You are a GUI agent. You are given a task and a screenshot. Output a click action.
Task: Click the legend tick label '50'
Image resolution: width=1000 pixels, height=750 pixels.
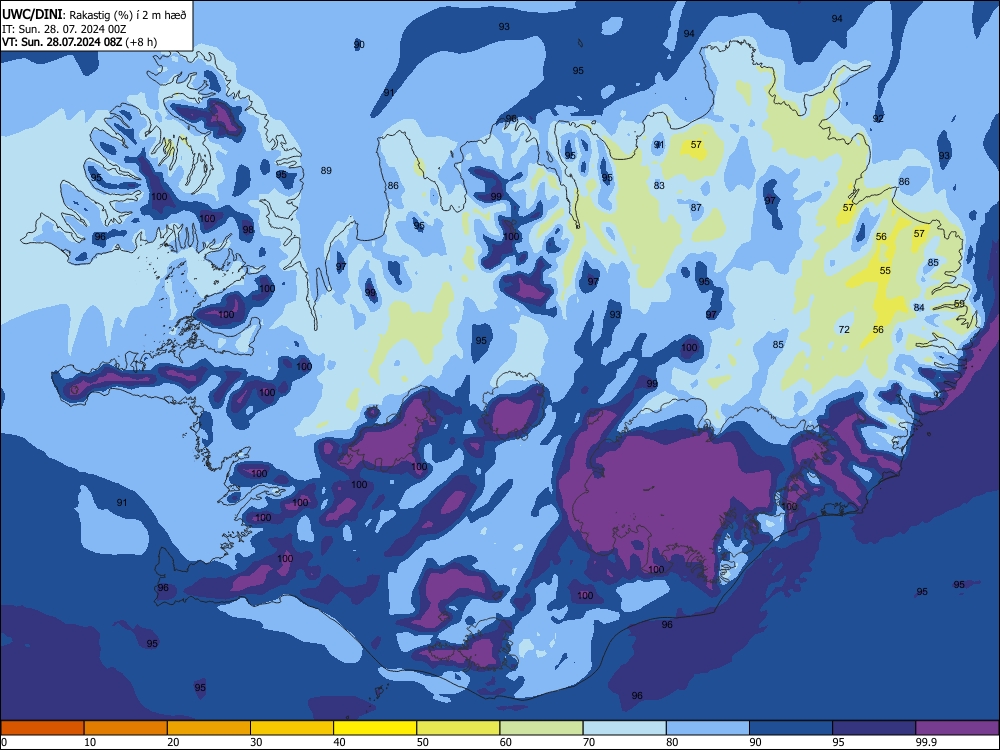click(x=423, y=742)
